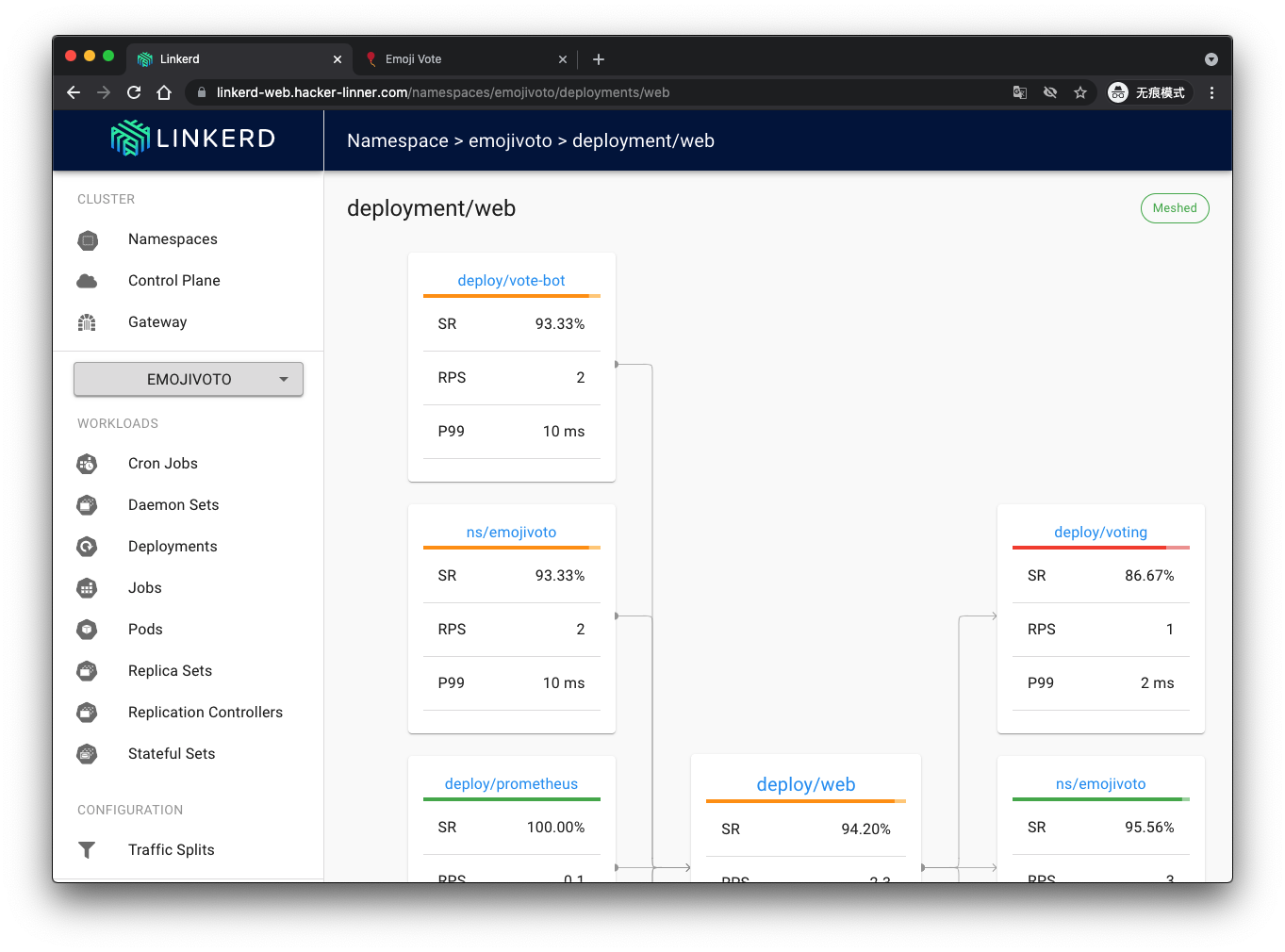Open Deployments in the sidebar
Image resolution: width=1285 pixels, height=952 pixels.
[173, 547]
